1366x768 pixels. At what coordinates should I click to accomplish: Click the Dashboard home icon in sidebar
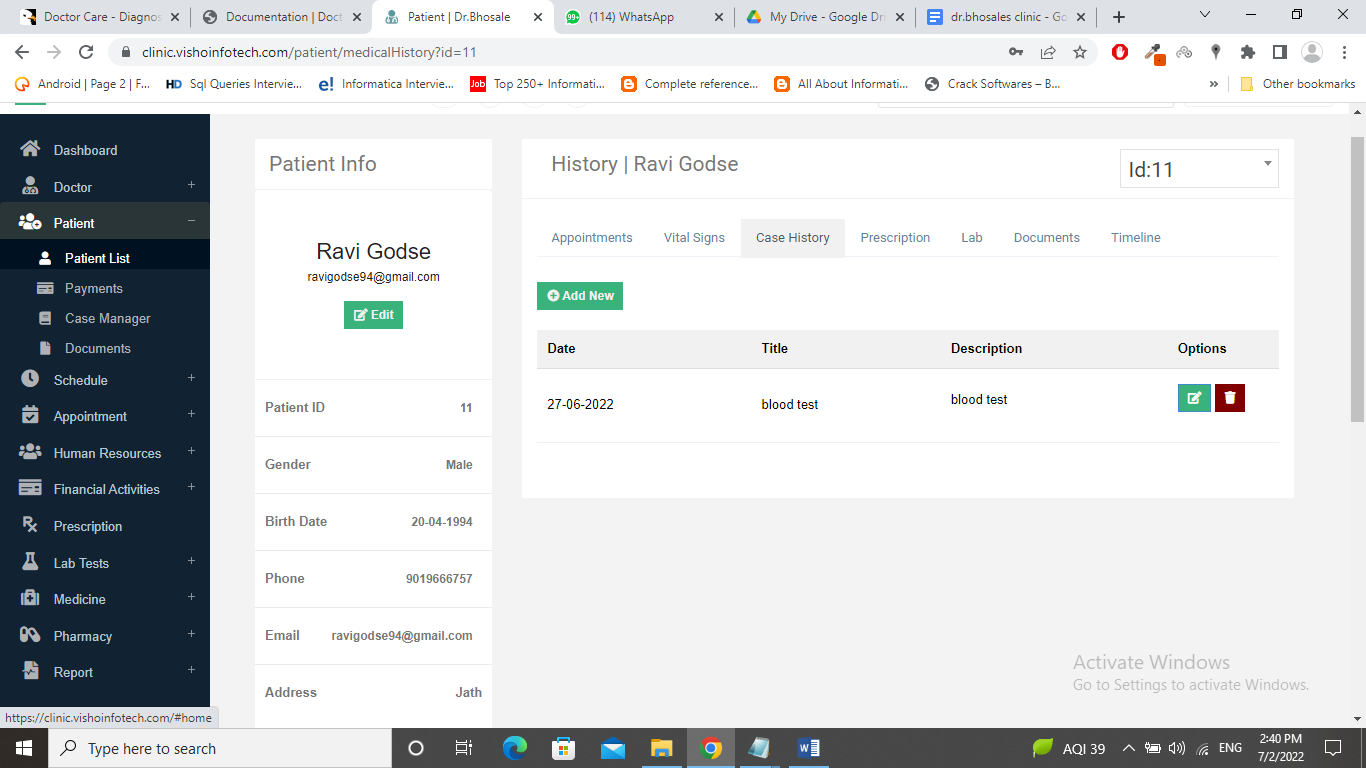tap(30, 149)
